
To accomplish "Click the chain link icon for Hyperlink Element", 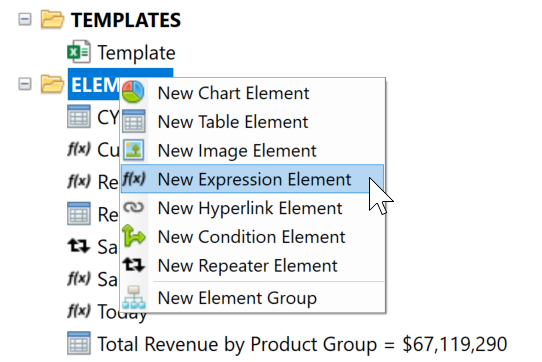I will (x=133, y=207).
